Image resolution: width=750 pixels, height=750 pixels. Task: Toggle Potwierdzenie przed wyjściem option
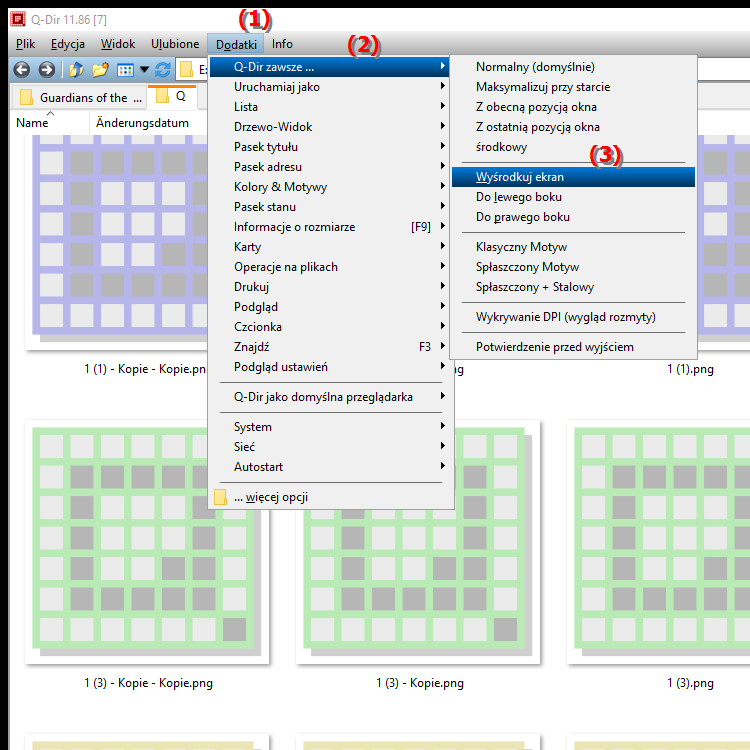(573, 347)
